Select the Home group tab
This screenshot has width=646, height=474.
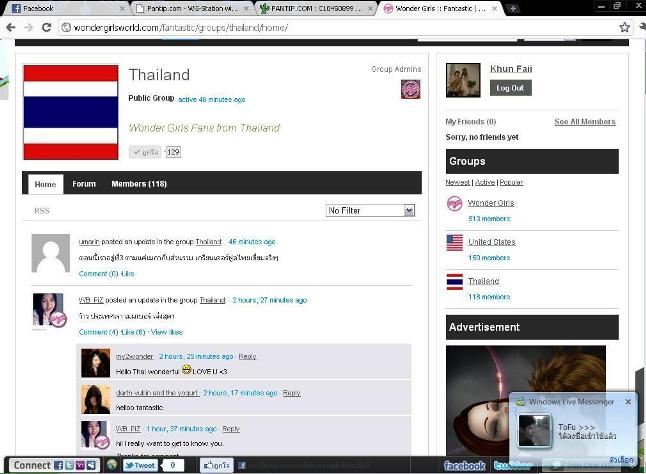[45, 184]
